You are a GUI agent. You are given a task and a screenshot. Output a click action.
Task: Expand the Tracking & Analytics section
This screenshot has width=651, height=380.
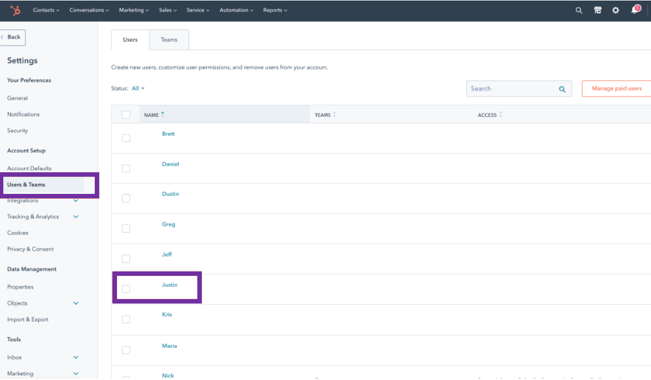click(x=76, y=217)
